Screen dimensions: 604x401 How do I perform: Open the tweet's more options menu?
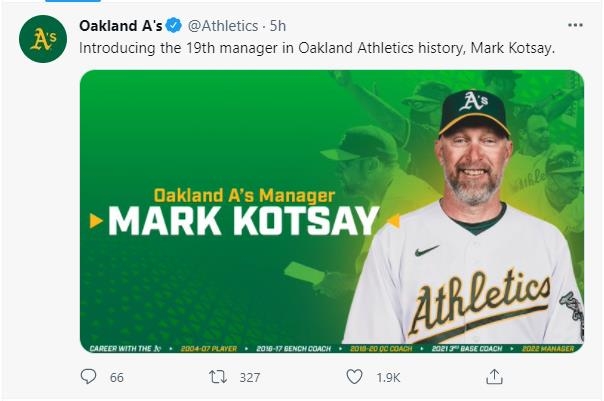[574, 25]
